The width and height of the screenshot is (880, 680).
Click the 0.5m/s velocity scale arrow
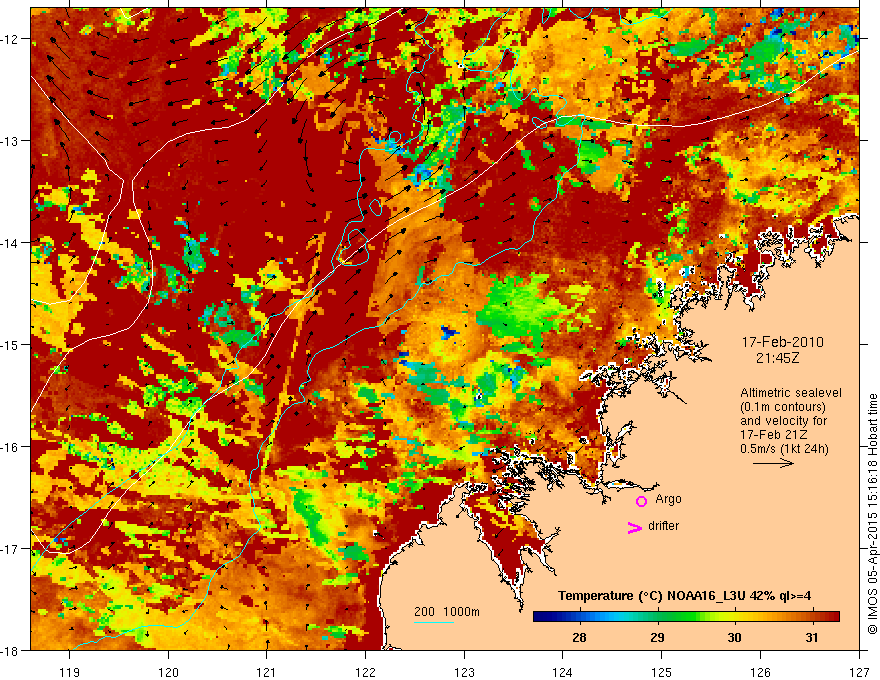773,463
